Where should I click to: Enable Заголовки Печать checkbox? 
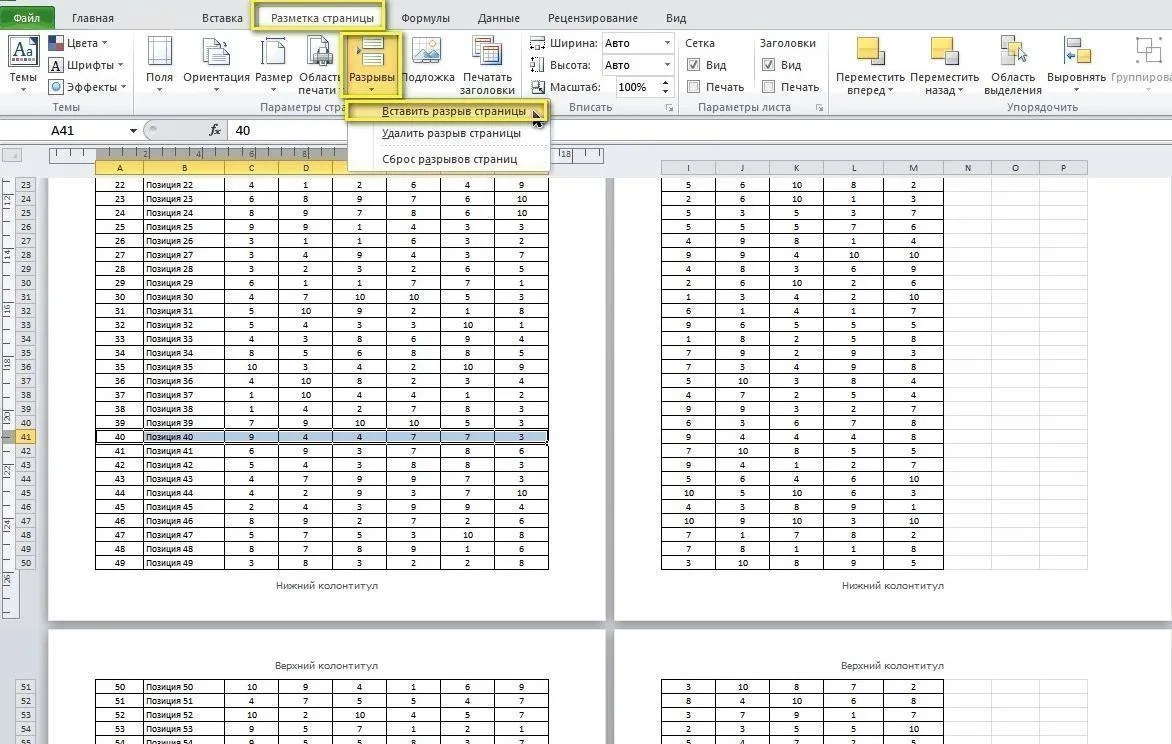(768, 87)
